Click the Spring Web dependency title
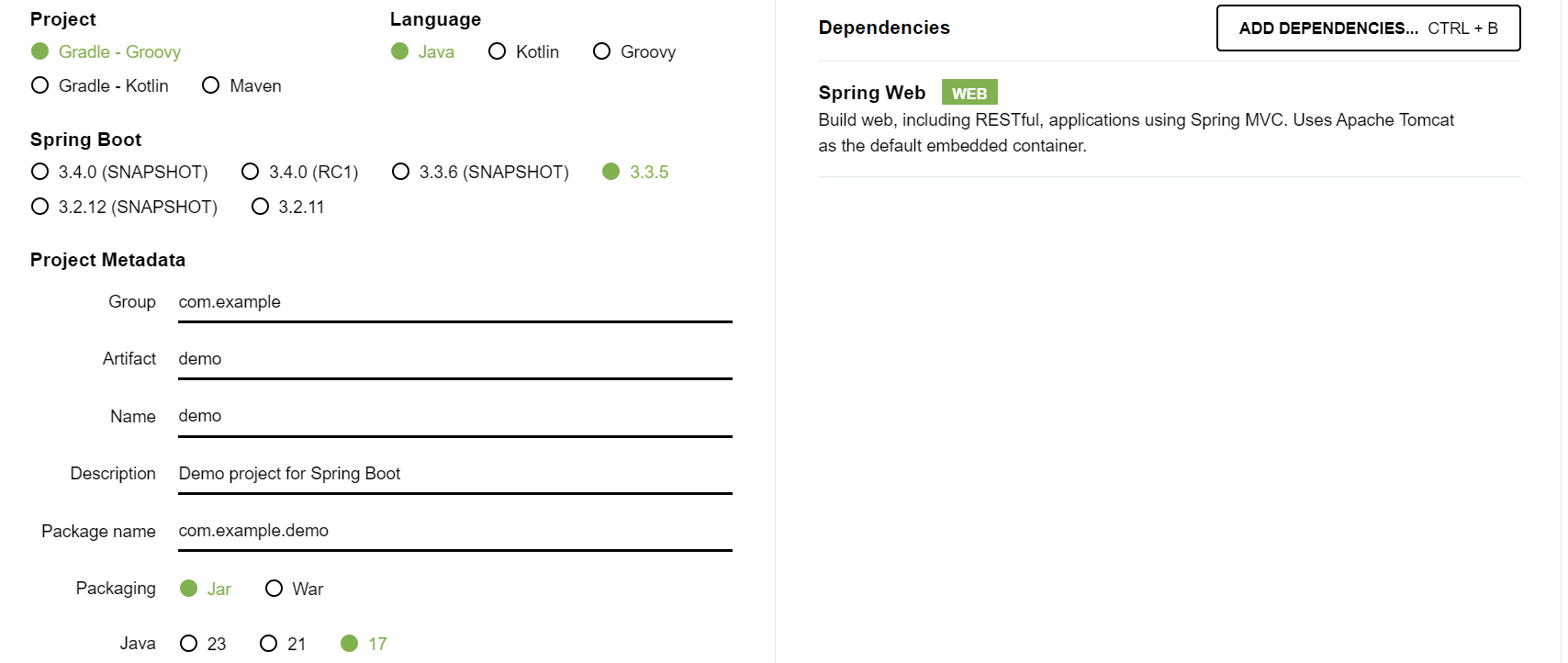Viewport: 1568px width, 663px height. (871, 92)
